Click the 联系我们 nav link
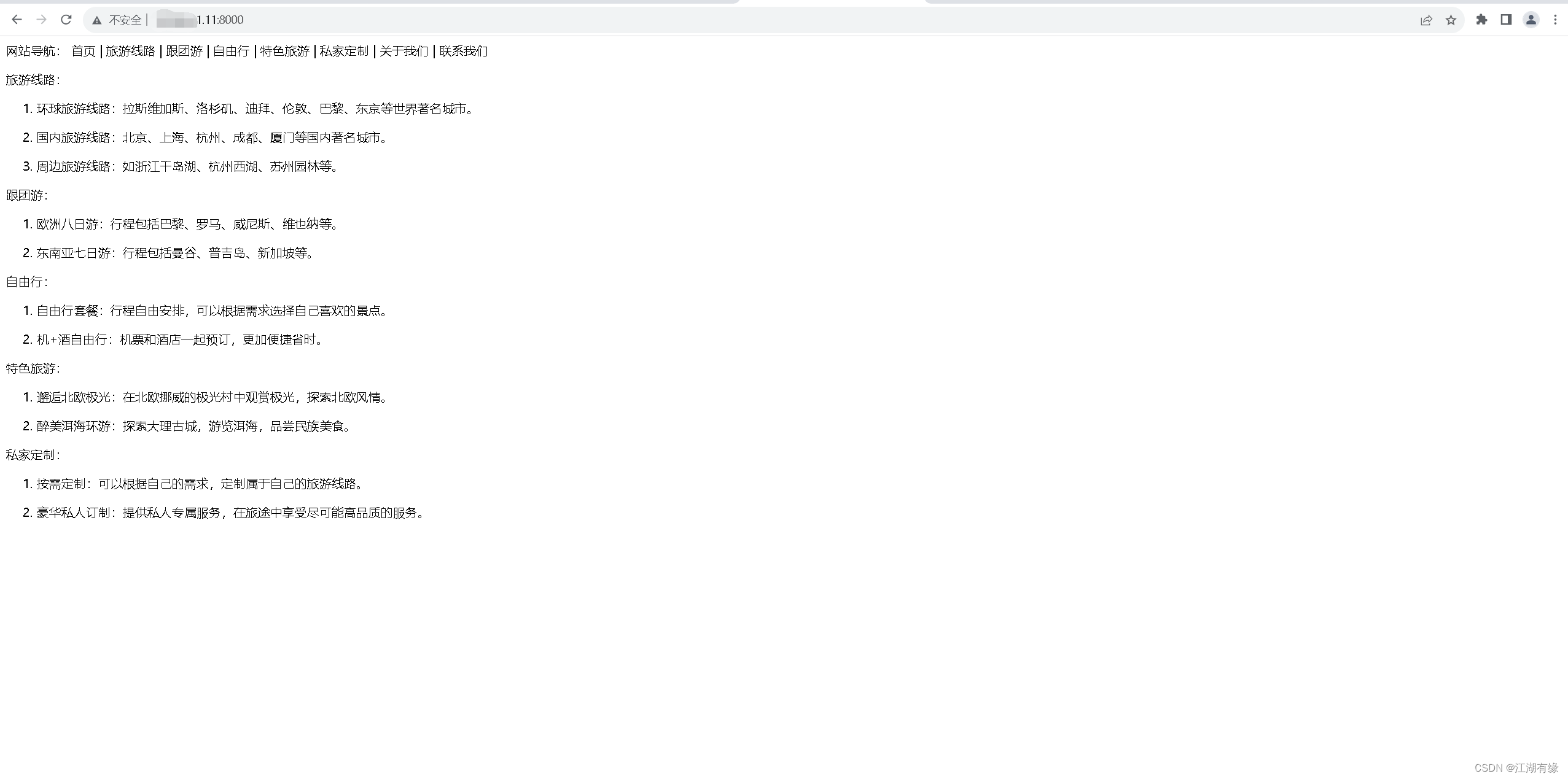 [464, 51]
